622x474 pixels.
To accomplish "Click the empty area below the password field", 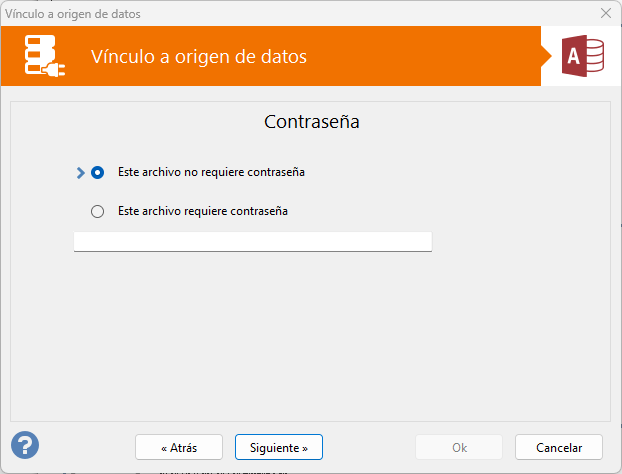I will tap(310, 330).
